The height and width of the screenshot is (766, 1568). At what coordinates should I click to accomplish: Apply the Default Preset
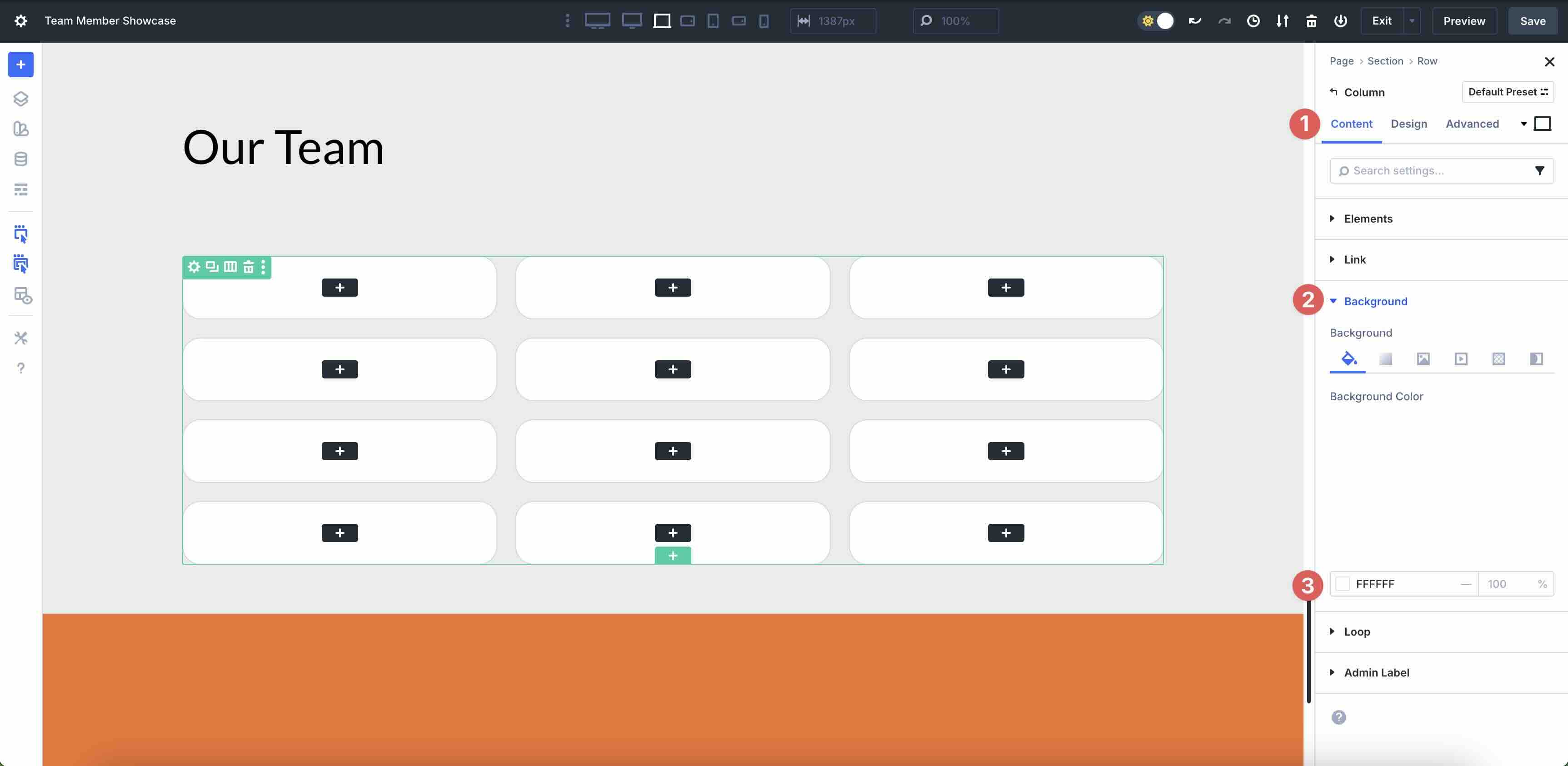pyautogui.click(x=1508, y=91)
